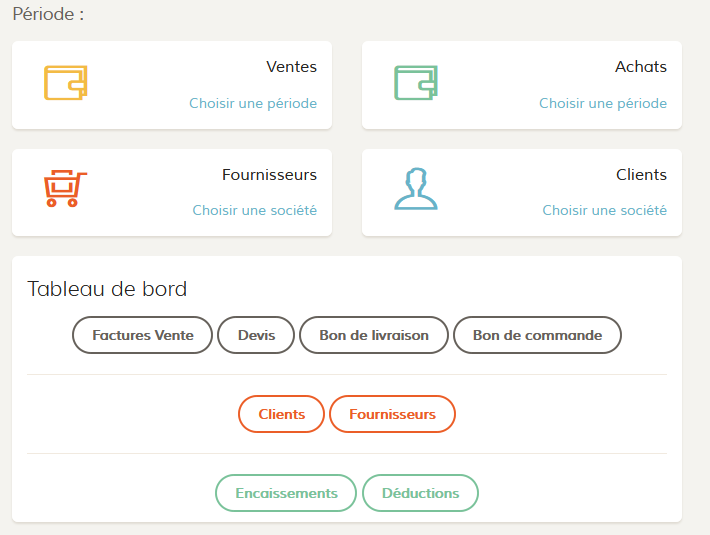Select the Bon de livraison pill
Screen dimensions: 710x535
(x=374, y=335)
